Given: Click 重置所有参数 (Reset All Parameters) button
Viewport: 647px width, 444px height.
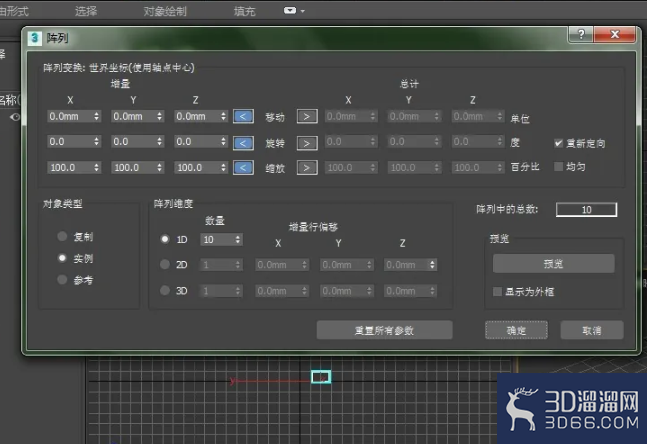Looking at the screenshot, I should pos(385,331).
